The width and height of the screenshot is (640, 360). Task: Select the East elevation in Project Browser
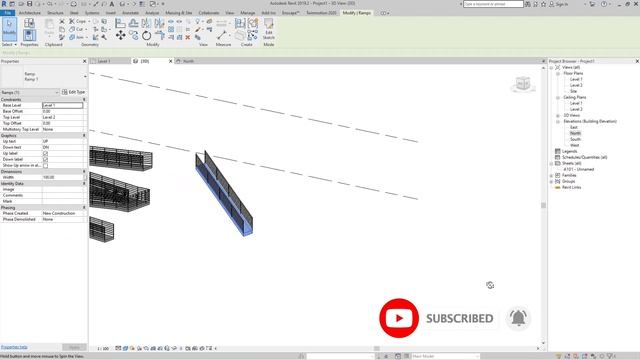click(x=573, y=127)
